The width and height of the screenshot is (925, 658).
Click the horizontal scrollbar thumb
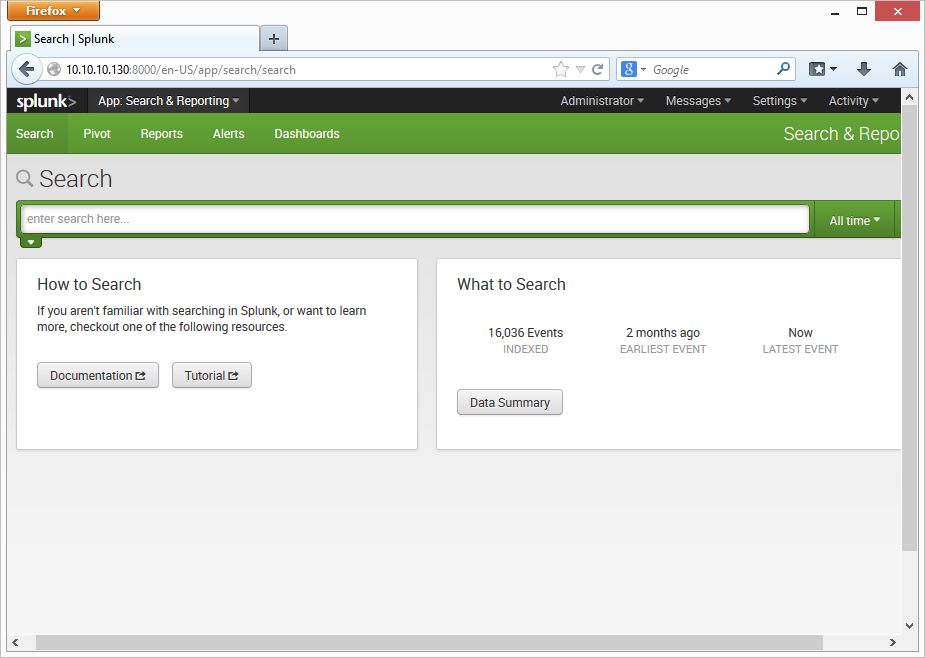429,642
